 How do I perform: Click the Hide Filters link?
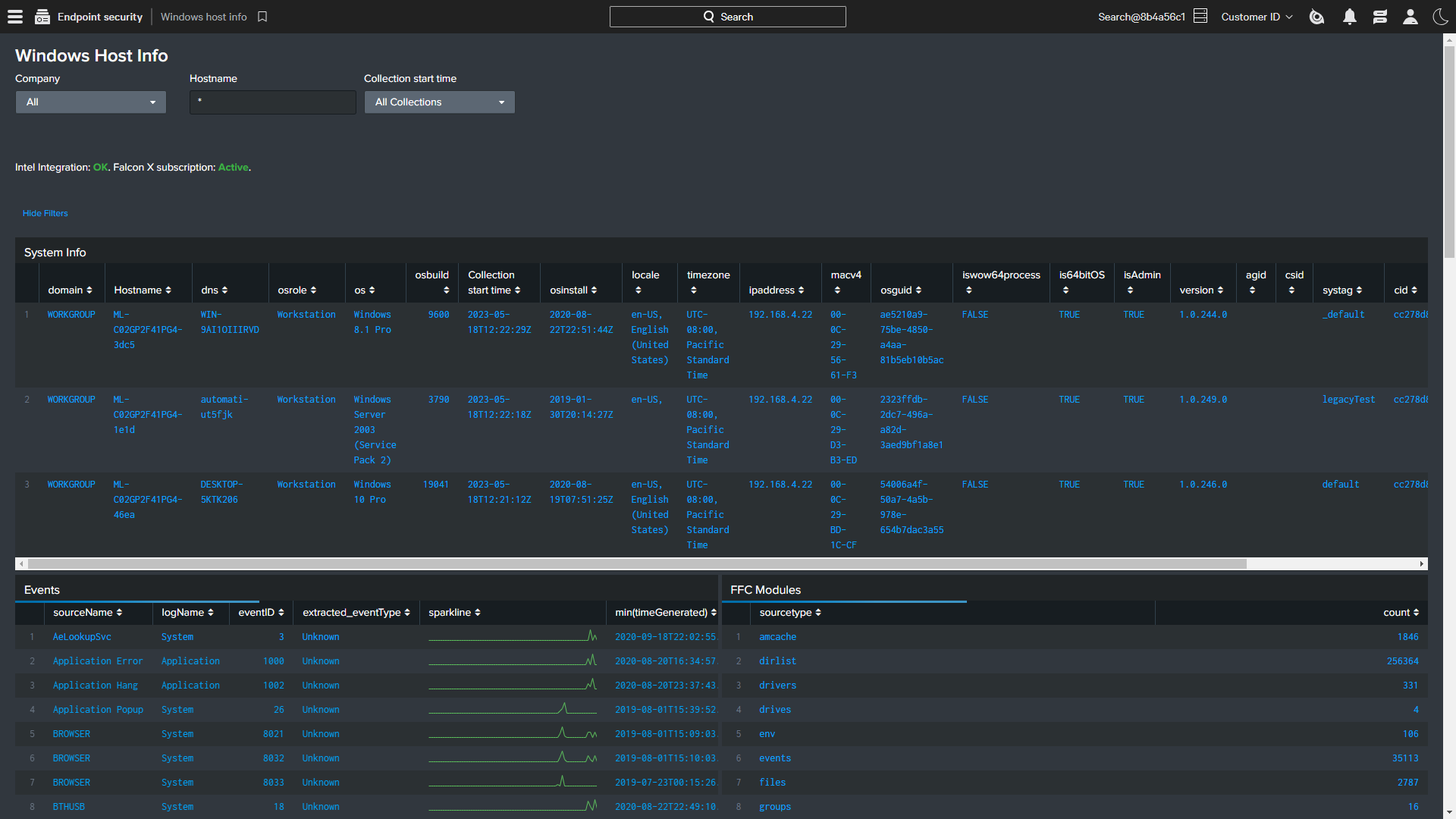[45, 213]
